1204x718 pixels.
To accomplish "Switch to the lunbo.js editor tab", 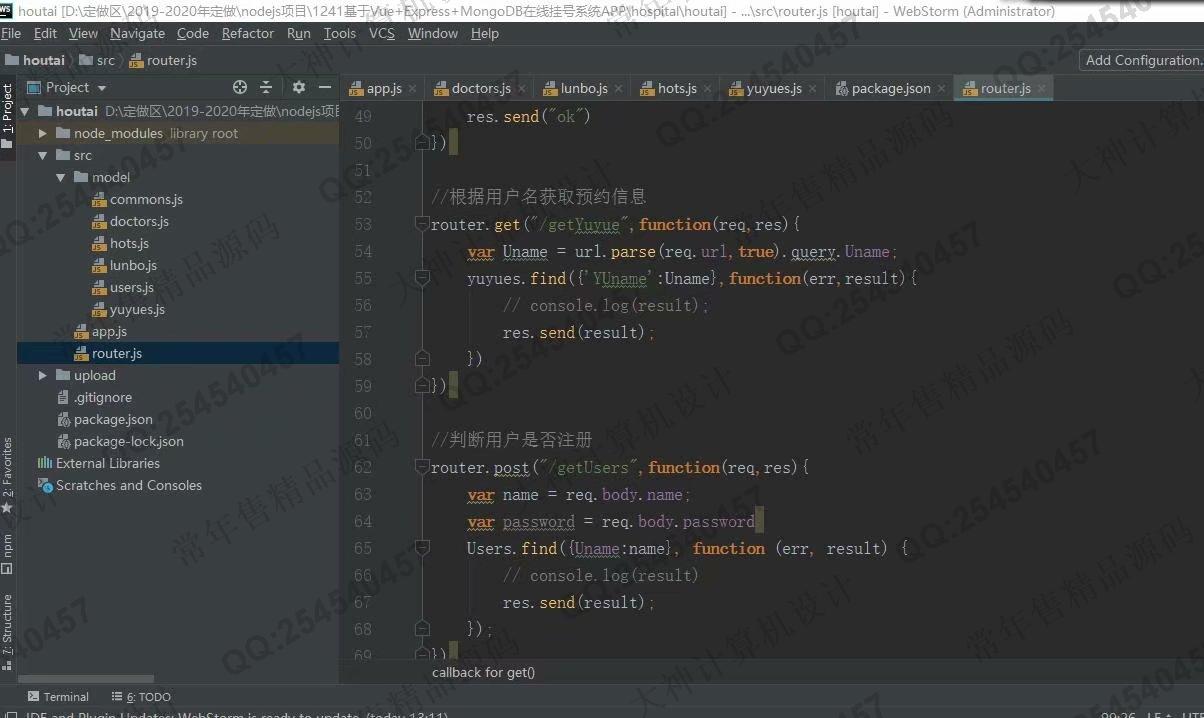I will point(583,88).
